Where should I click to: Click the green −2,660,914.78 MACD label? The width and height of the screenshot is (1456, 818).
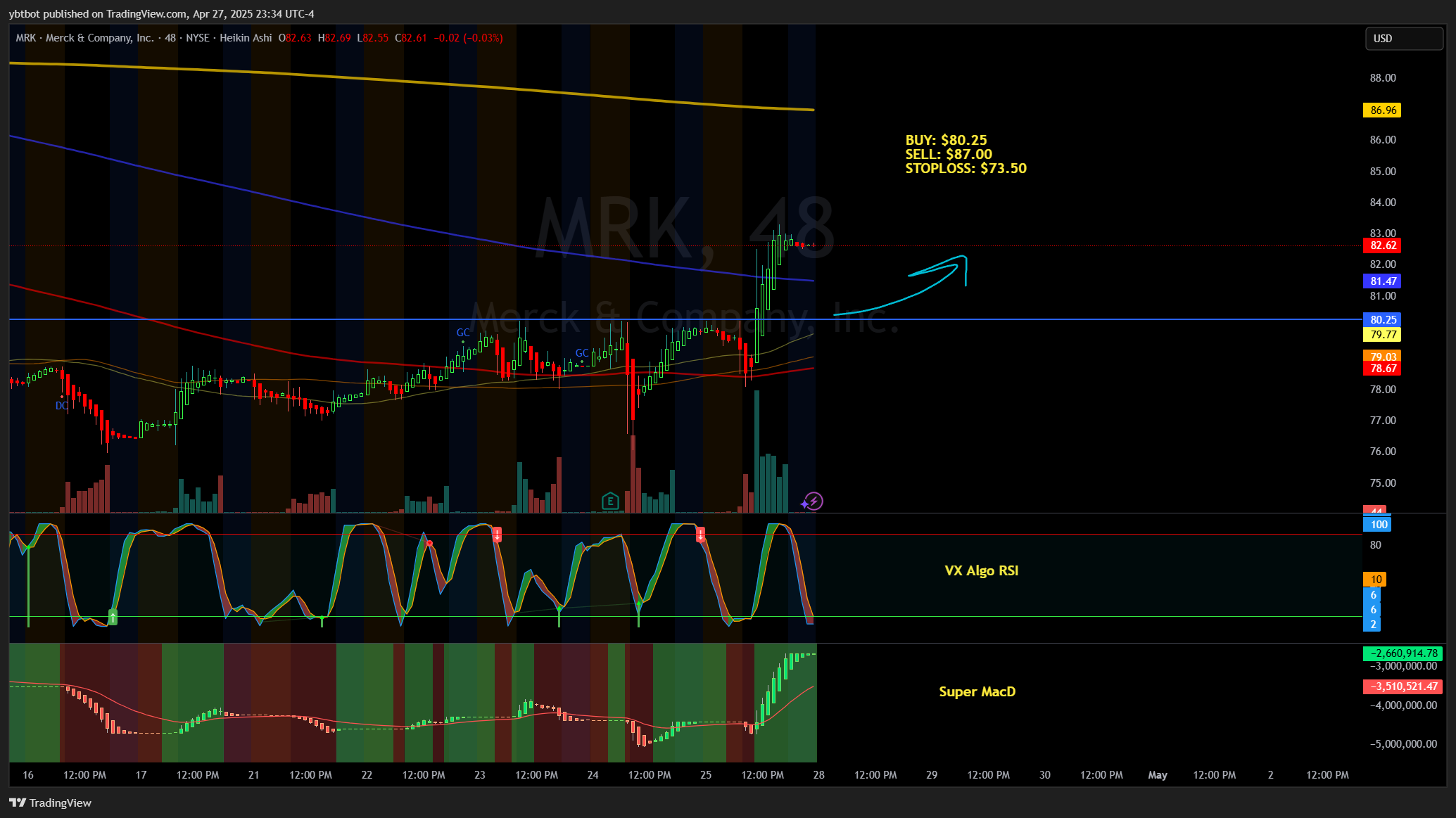pos(1403,653)
